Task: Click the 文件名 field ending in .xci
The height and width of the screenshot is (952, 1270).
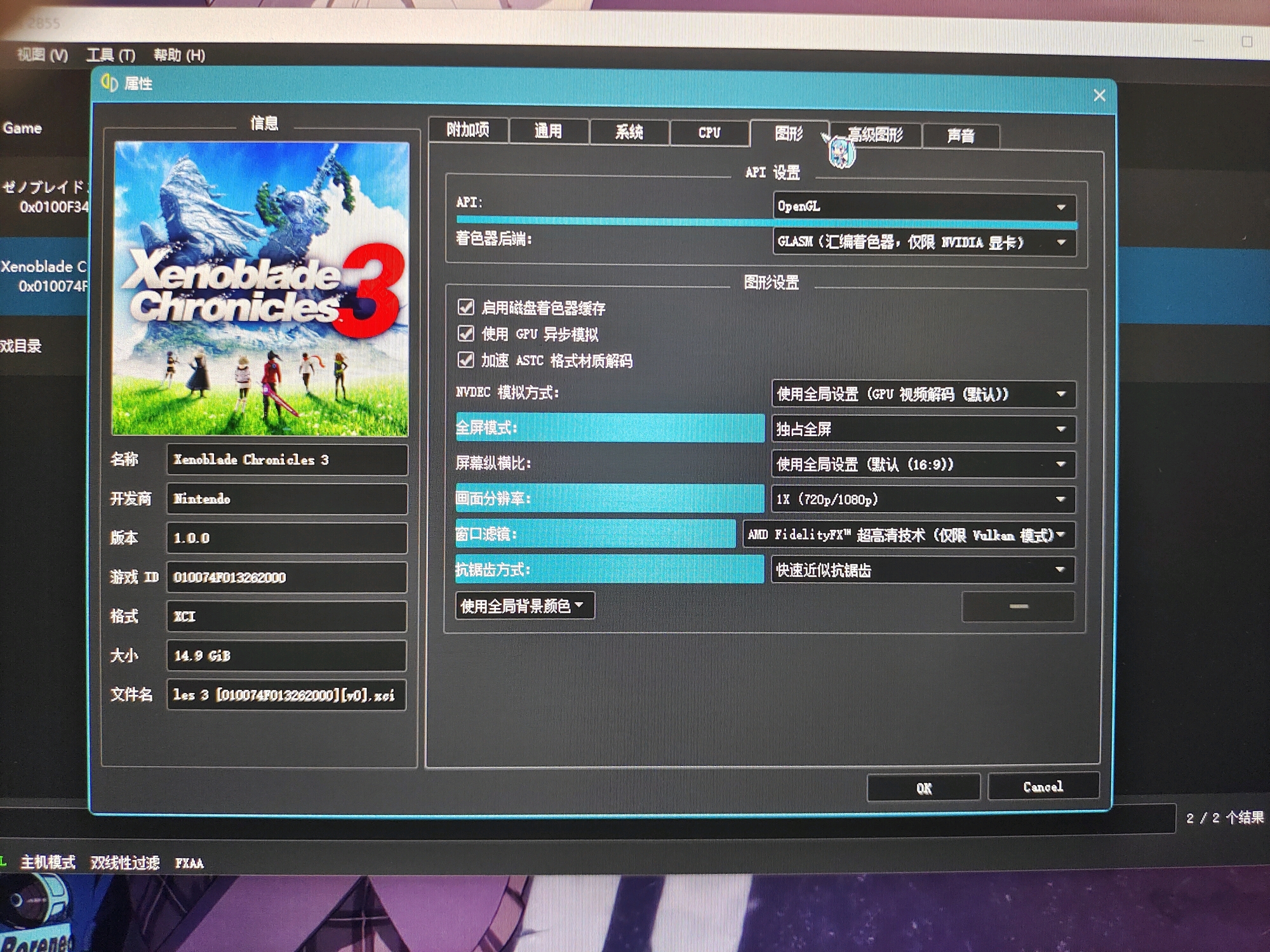Action: tap(287, 695)
